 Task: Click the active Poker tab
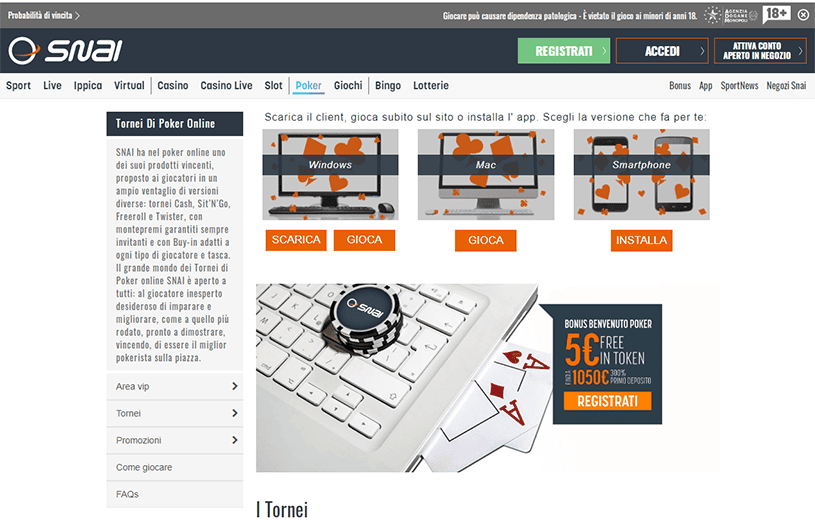coord(308,86)
